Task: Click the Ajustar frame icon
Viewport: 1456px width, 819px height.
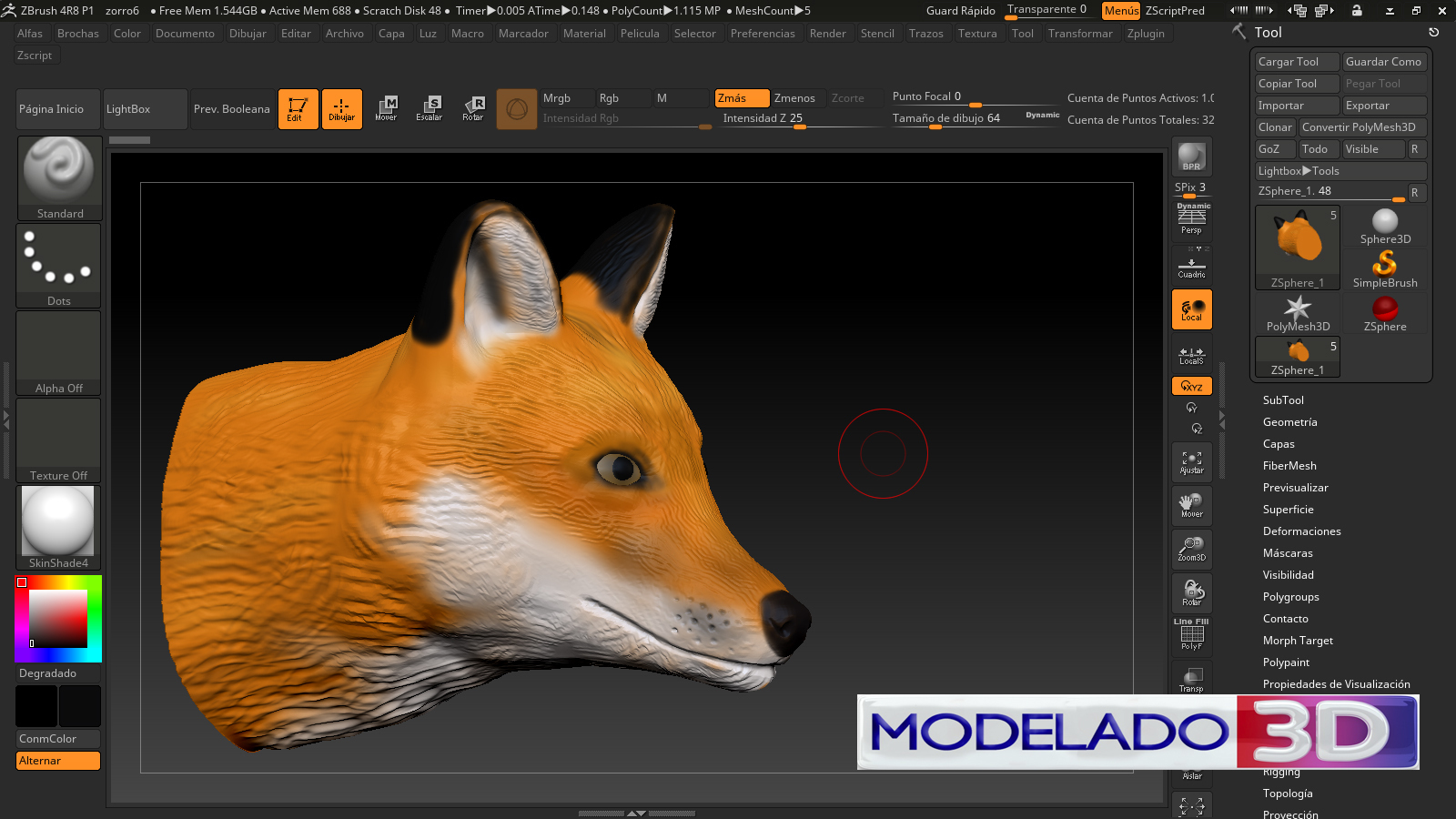Action: (1191, 462)
